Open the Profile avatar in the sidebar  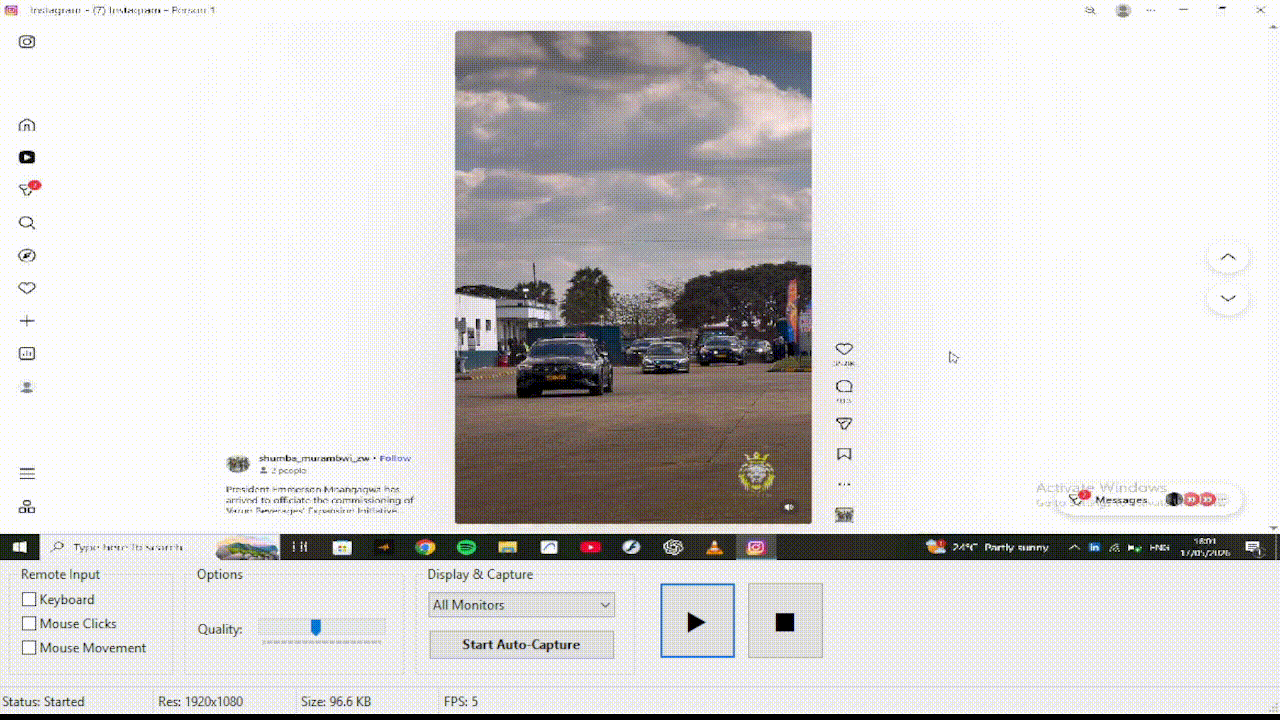point(27,387)
